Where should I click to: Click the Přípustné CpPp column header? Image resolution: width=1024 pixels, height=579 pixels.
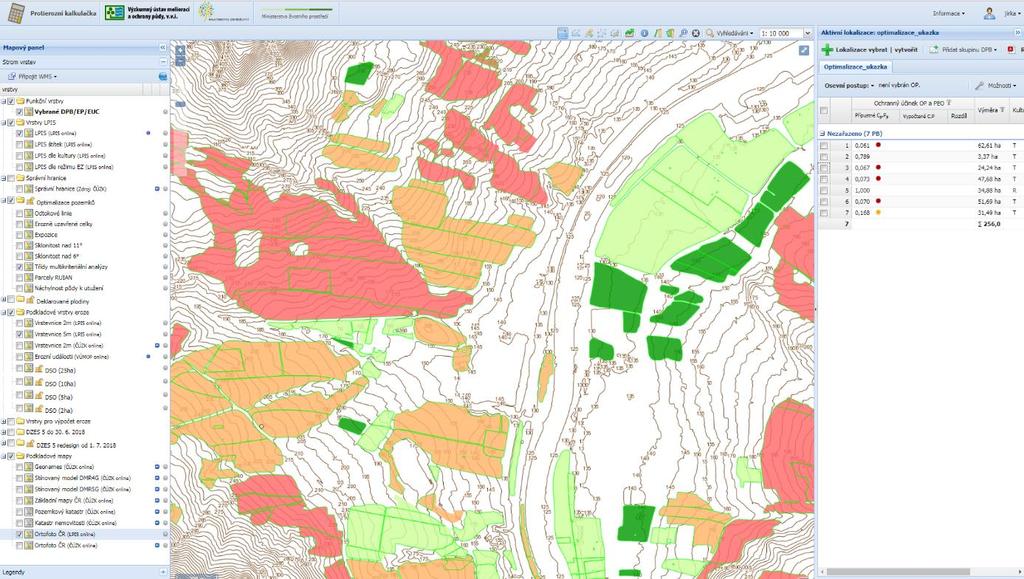coord(874,116)
